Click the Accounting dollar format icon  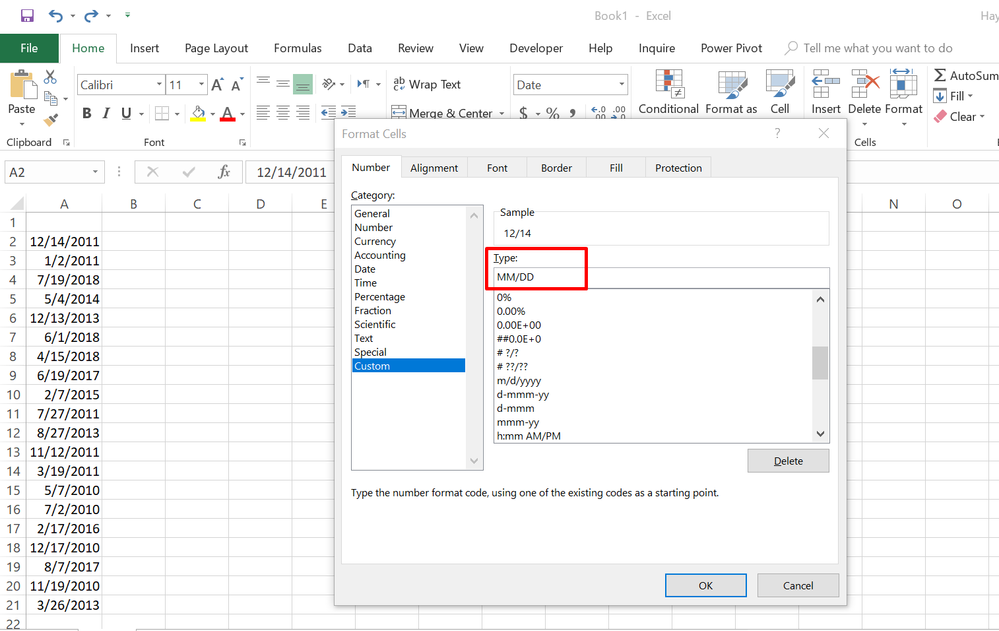pyautogui.click(x=523, y=113)
